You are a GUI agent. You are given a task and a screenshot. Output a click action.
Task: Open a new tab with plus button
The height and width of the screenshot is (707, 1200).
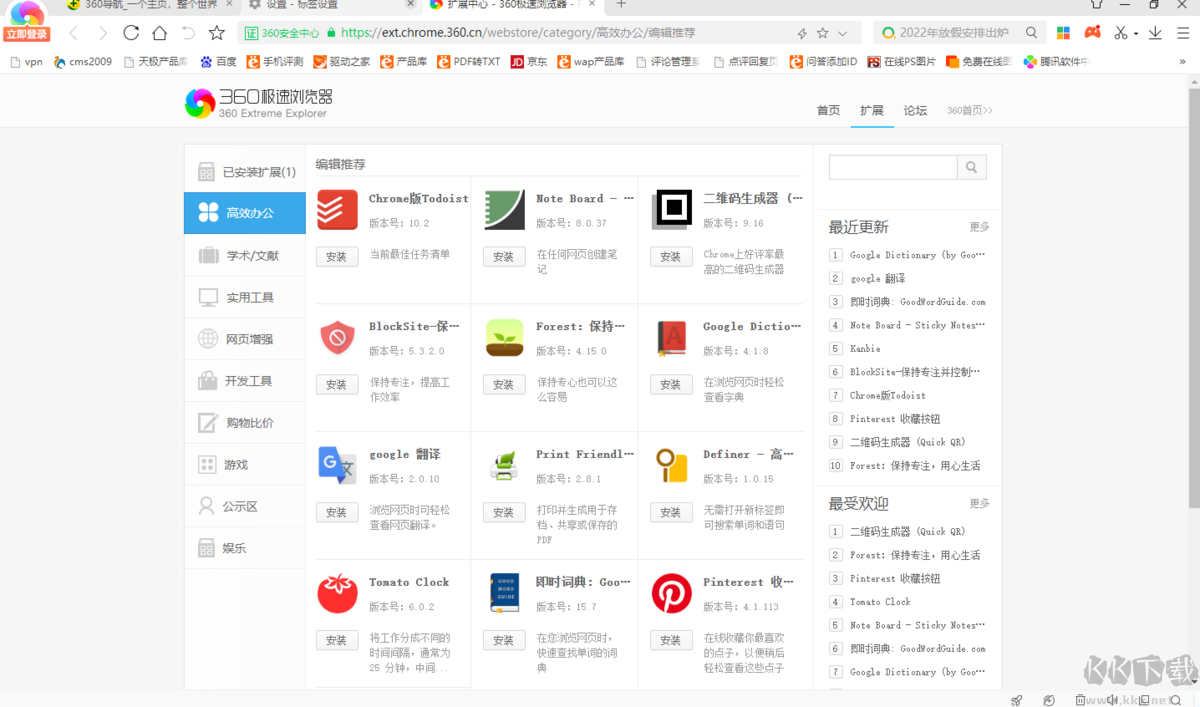pos(621,5)
